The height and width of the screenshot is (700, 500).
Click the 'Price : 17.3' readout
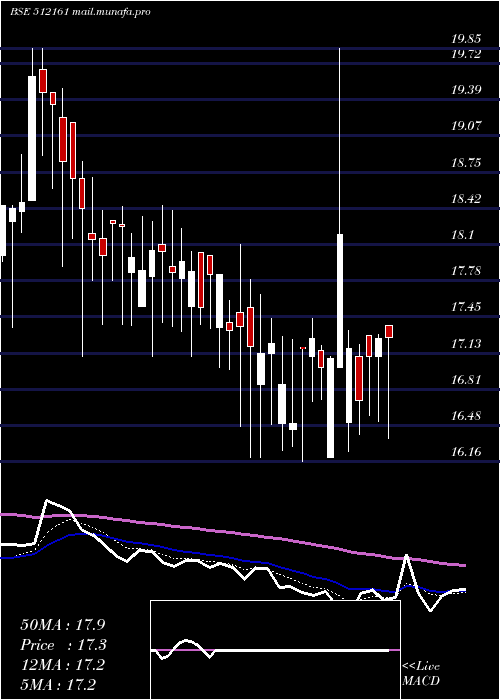pyautogui.click(x=63, y=645)
